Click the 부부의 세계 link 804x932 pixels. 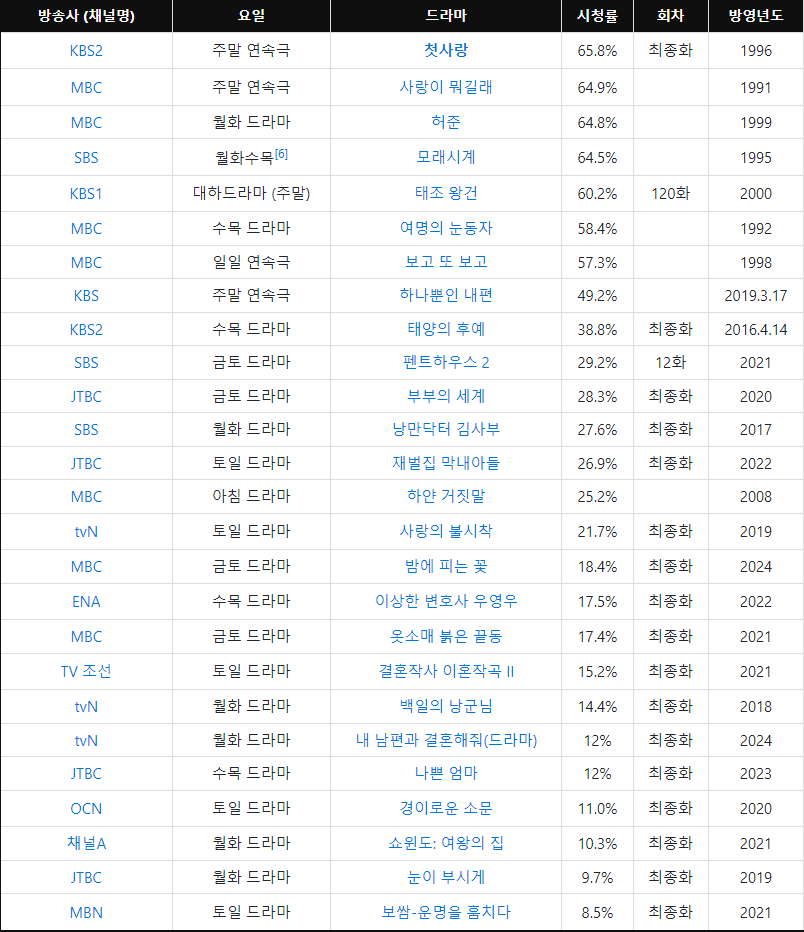pyautogui.click(x=446, y=396)
